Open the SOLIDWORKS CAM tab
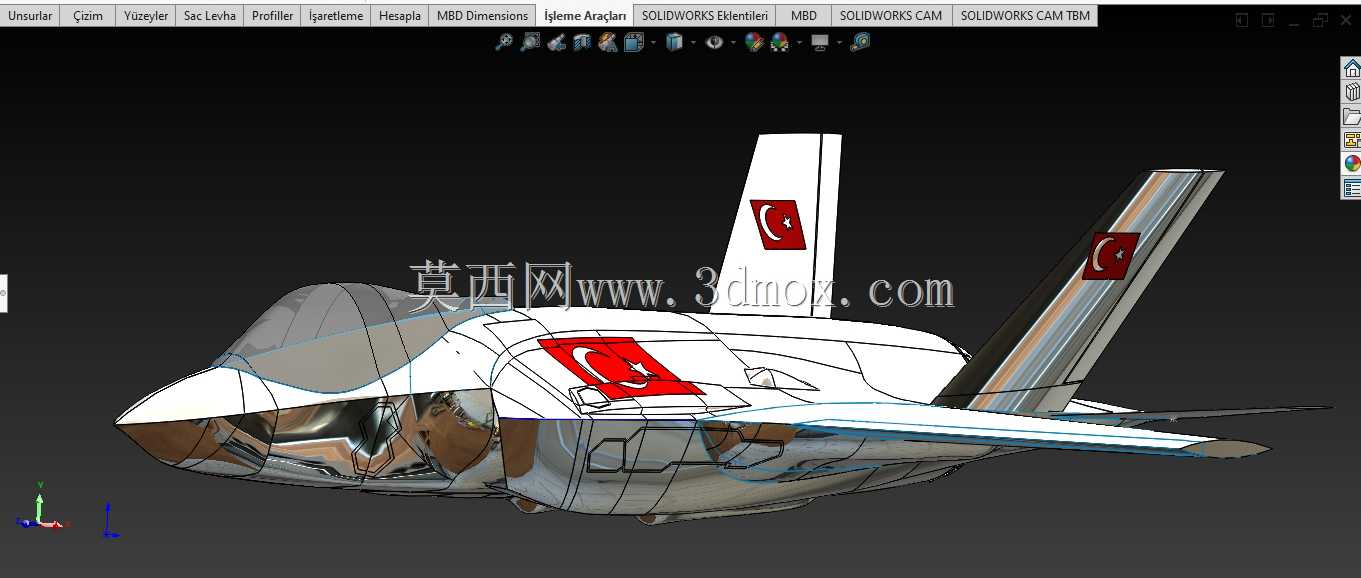This screenshot has width=1361, height=578. 891,16
